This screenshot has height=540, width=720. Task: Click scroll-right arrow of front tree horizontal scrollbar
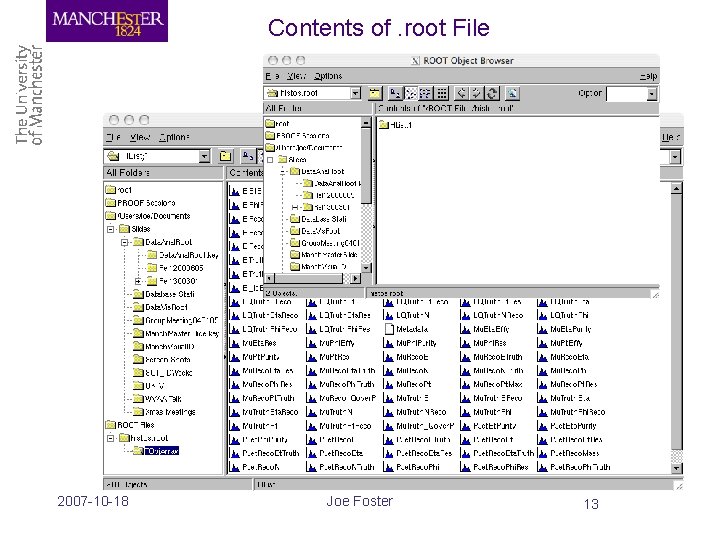tap(356, 278)
